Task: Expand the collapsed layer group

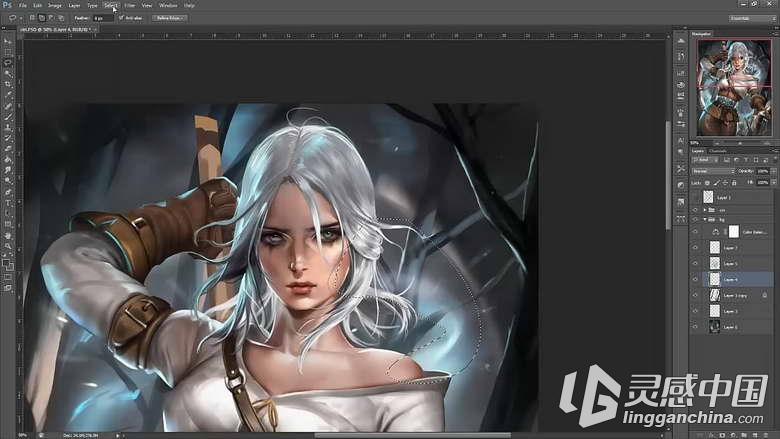Action: click(705, 210)
